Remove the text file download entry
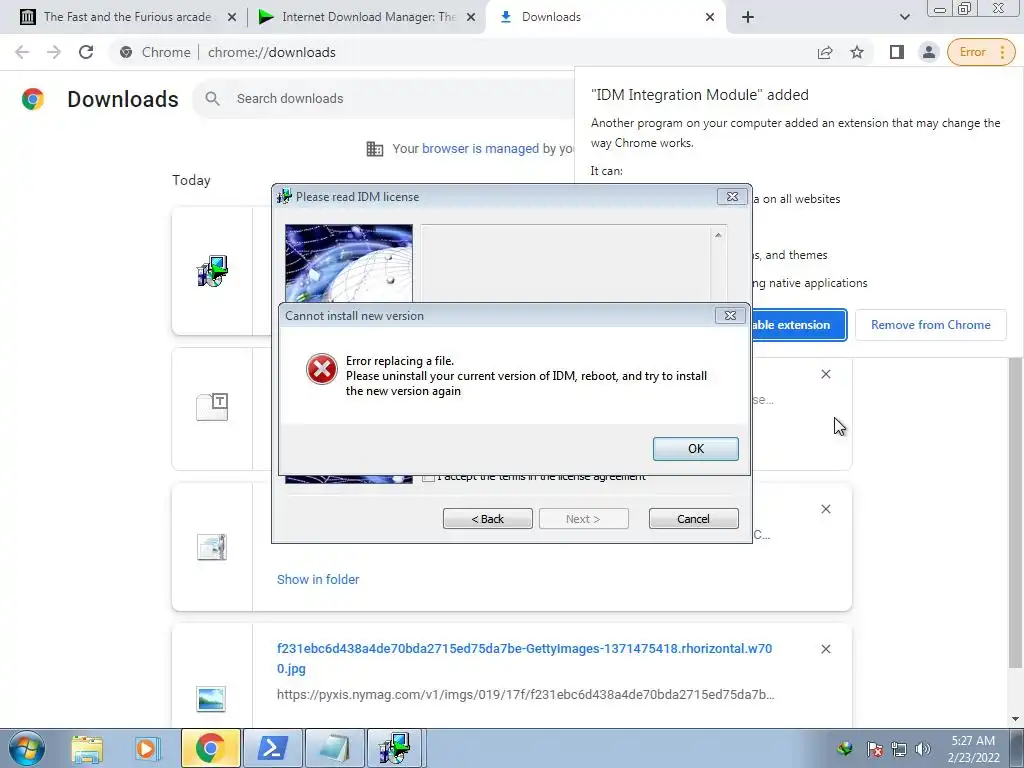Image resolution: width=1024 pixels, height=768 pixels. pos(825,374)
